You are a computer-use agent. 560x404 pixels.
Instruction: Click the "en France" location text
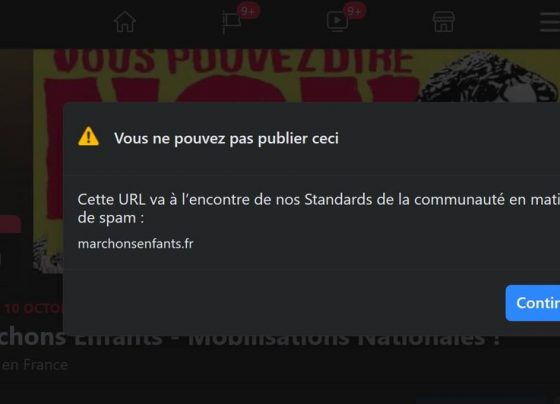pos(34,365)
